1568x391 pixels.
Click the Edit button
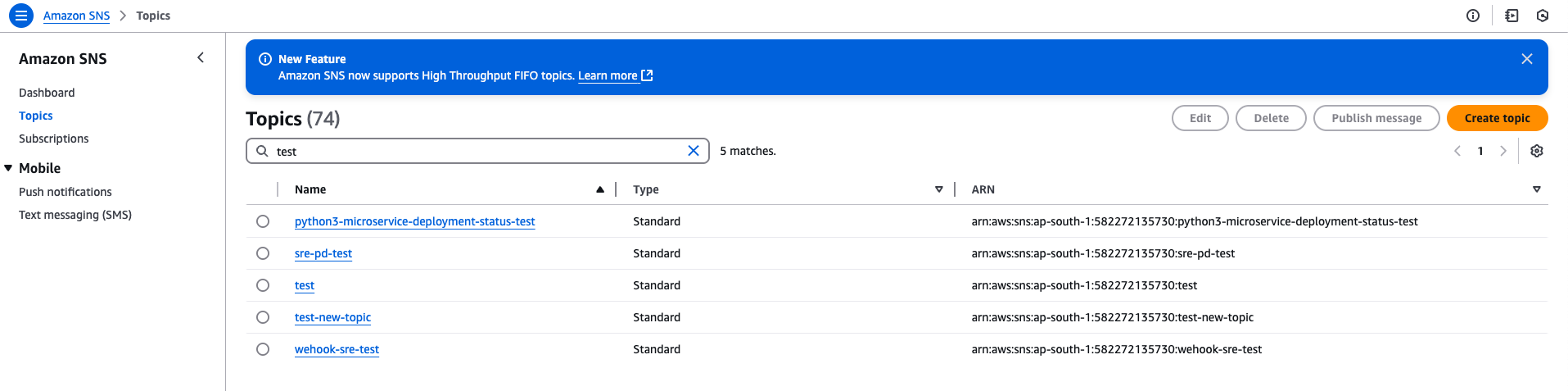(1200, 118)
